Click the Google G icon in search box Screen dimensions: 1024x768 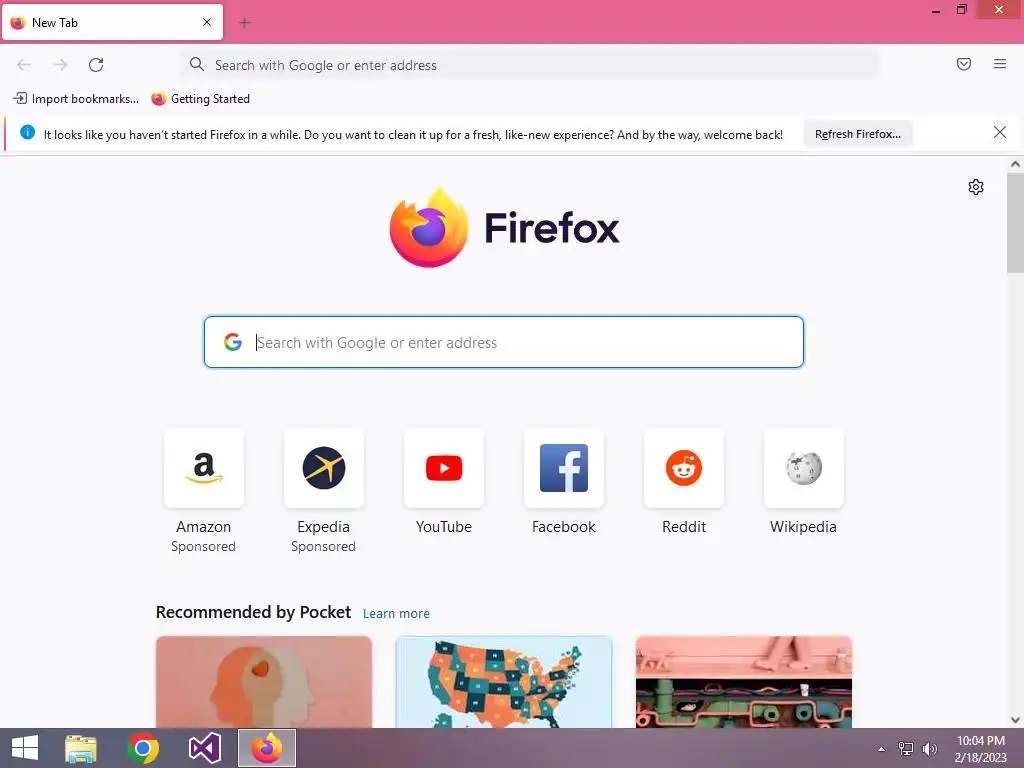(x=233, y=342)
